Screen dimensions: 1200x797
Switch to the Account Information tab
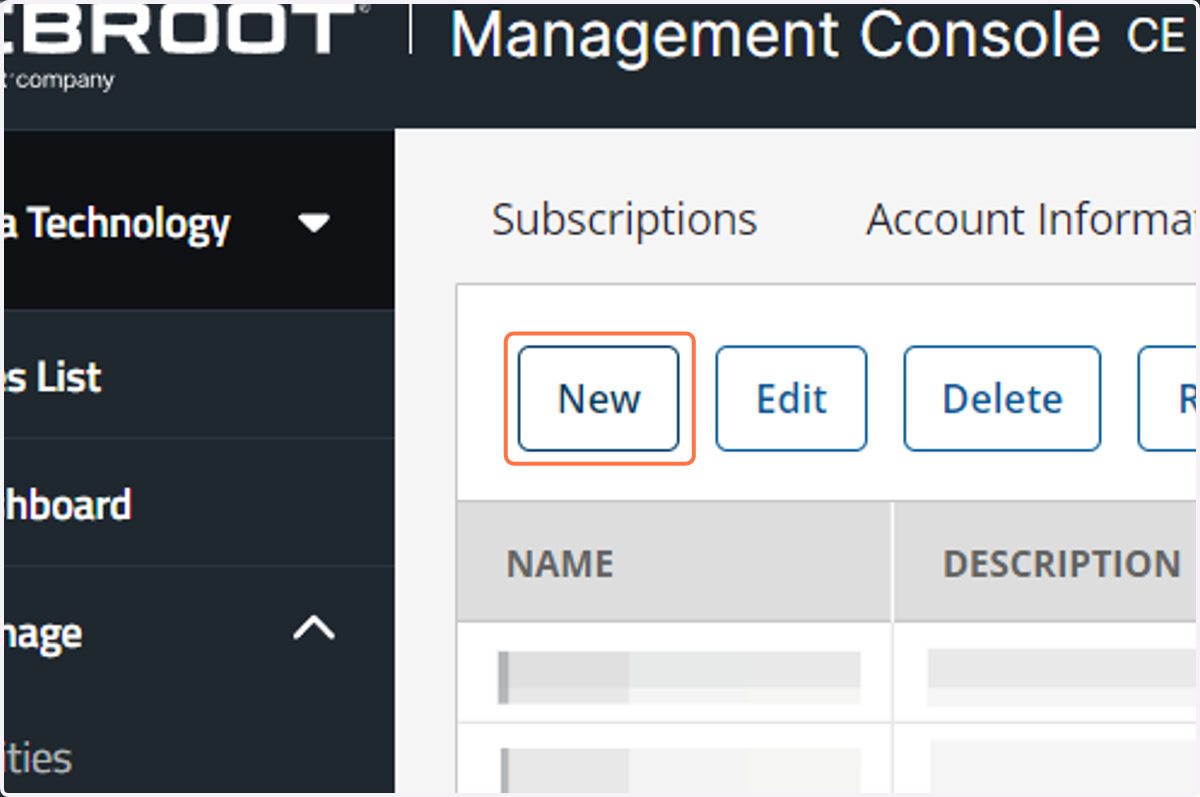[1032, 219]
